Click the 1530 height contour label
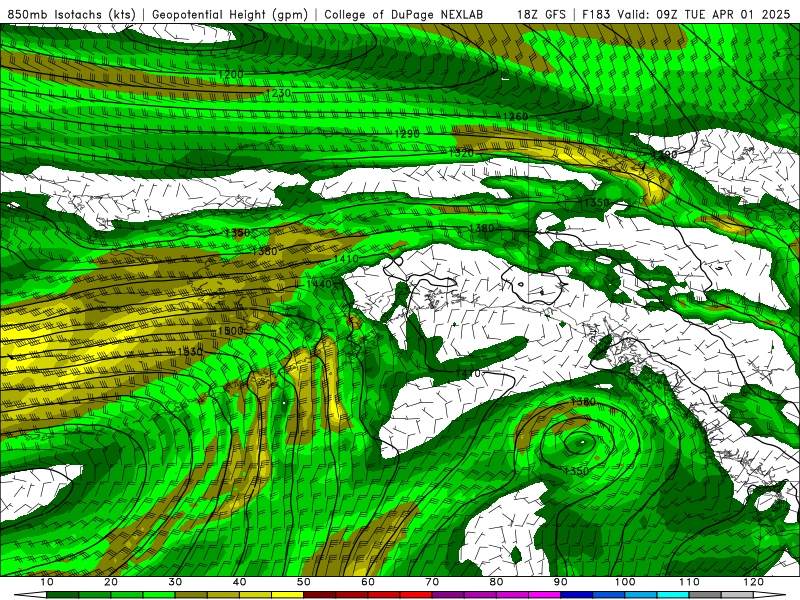This screenshot has height=600, width=800. coord(190,352)
